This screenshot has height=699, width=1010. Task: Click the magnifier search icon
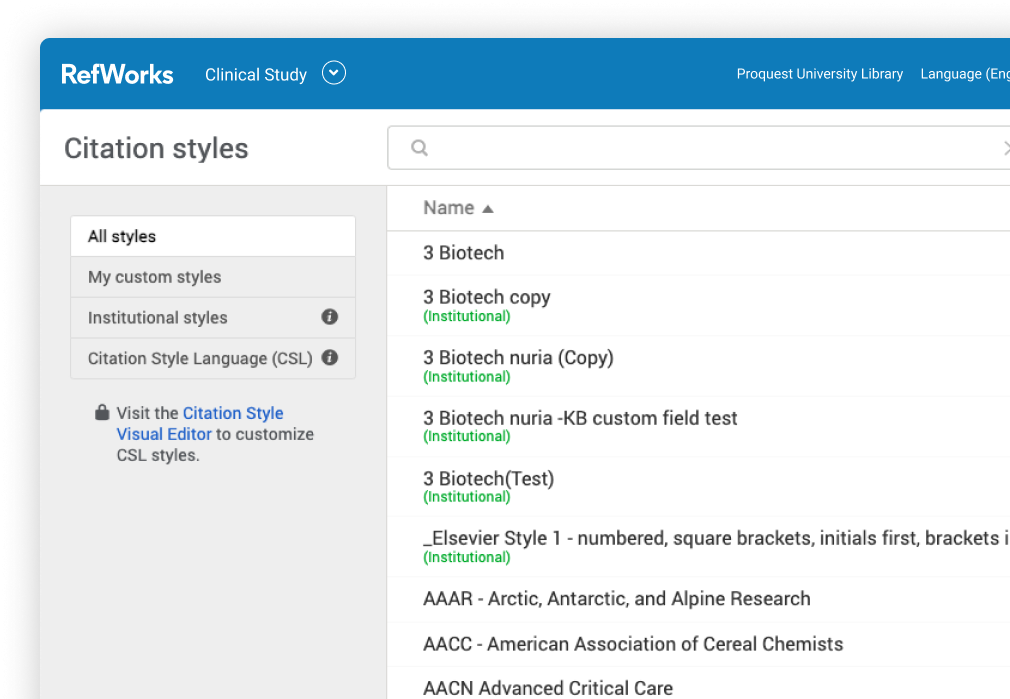[x=419, y=148]
